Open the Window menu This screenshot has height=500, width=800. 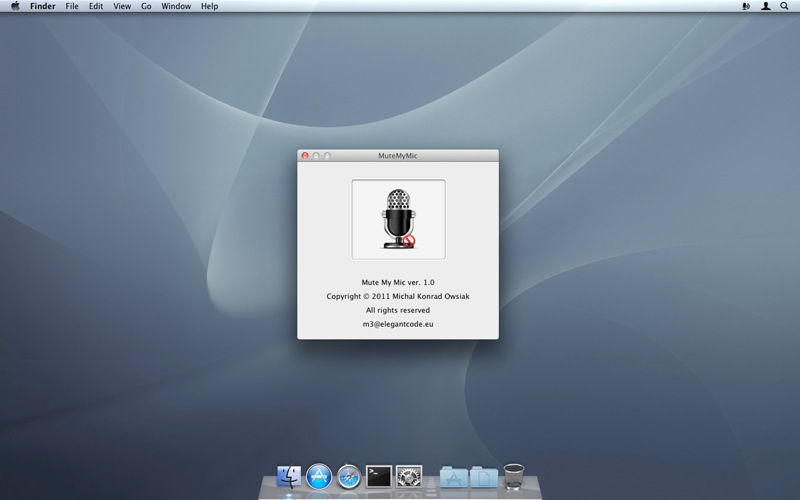pyautogui.click(x=176, y=6)
